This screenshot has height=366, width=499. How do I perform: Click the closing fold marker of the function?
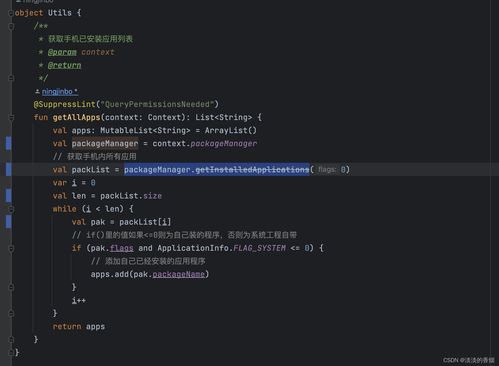(x=11, y=339)
